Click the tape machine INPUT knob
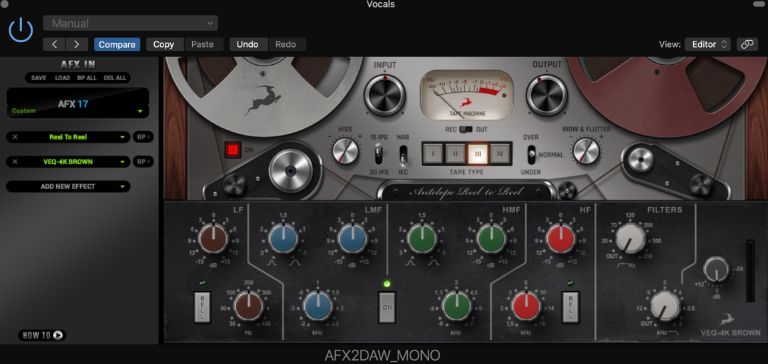The height and width of the screenshot is (364, 768). 385,95
